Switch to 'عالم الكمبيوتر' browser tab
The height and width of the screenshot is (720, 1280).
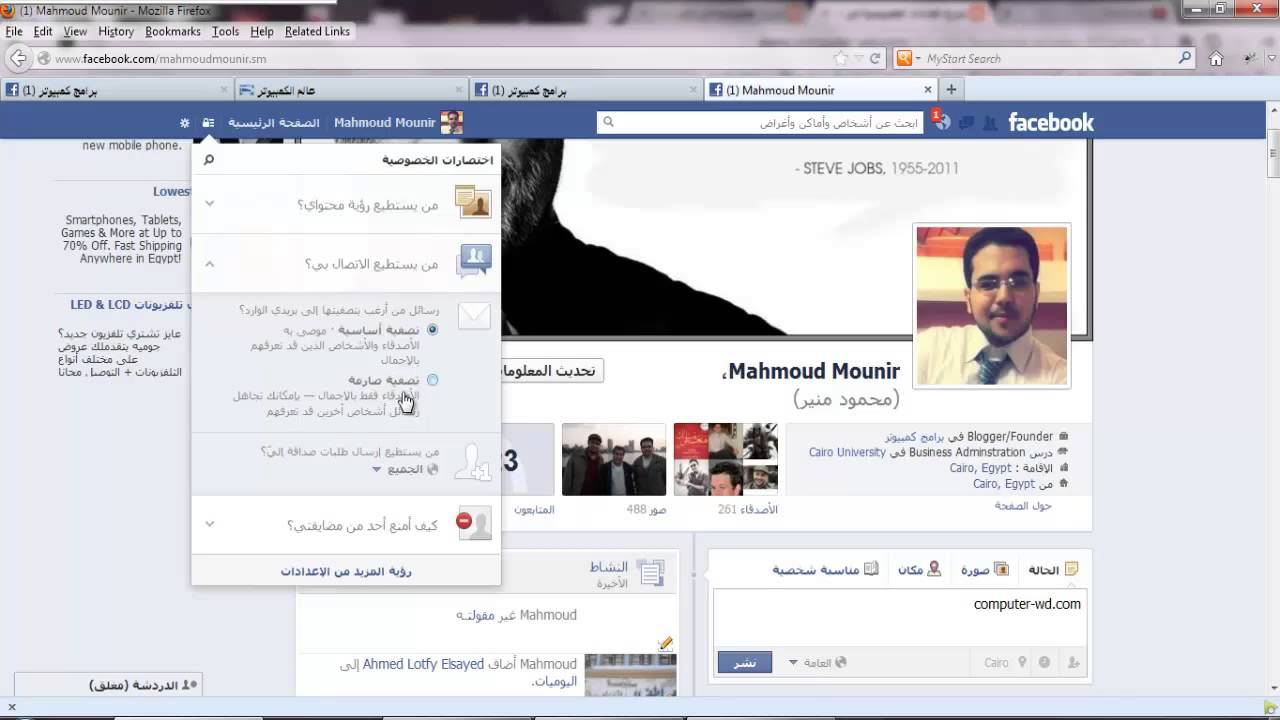(350, 90)
